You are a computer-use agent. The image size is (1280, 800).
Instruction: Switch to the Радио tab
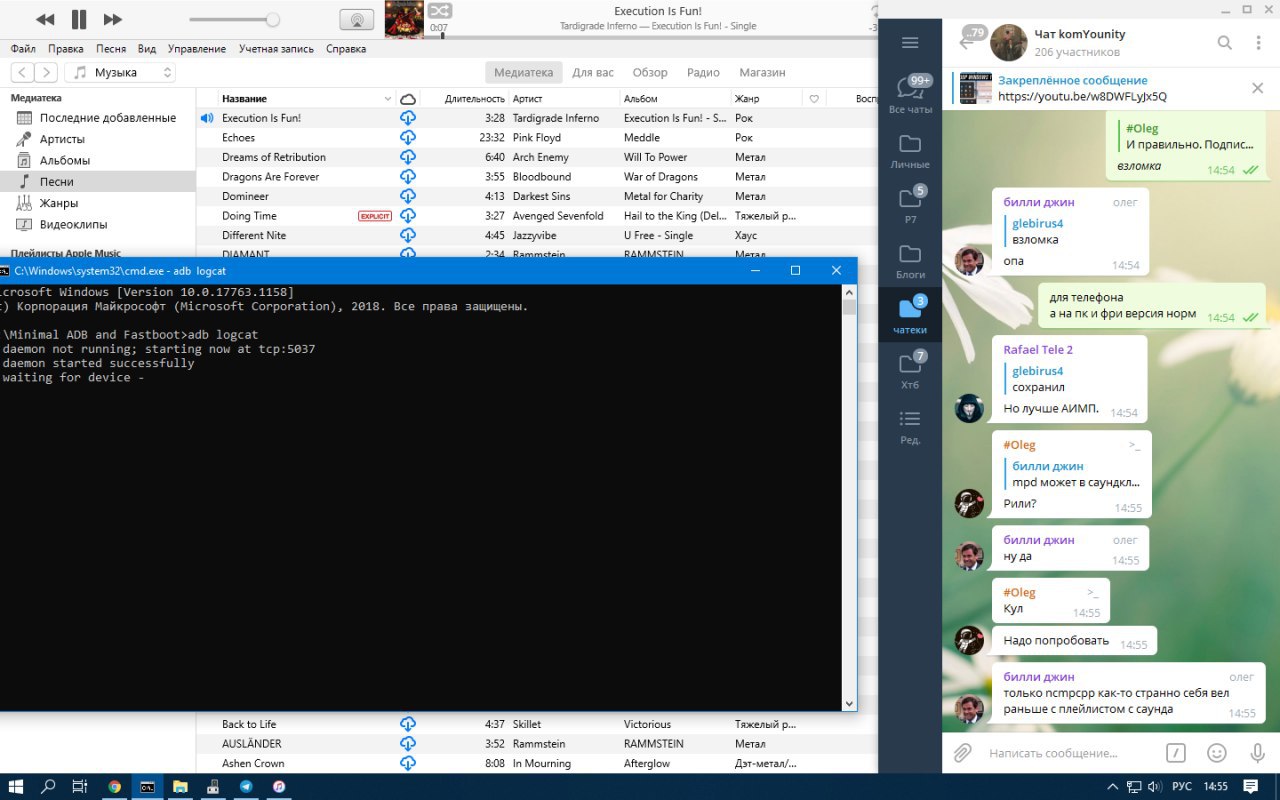pyautogui.click(x=704, y=72)
